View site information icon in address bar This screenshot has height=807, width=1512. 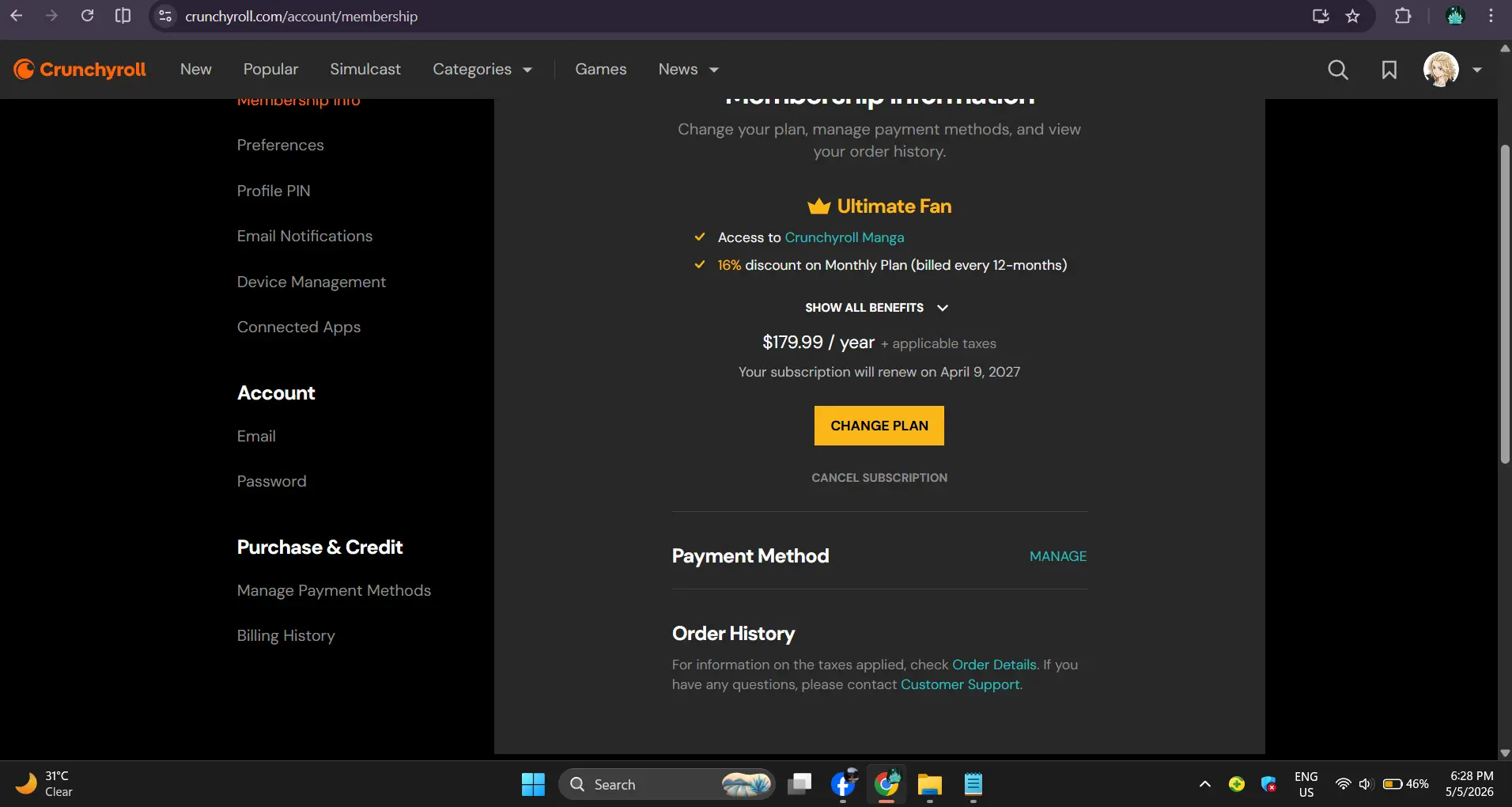click(165, 16)
